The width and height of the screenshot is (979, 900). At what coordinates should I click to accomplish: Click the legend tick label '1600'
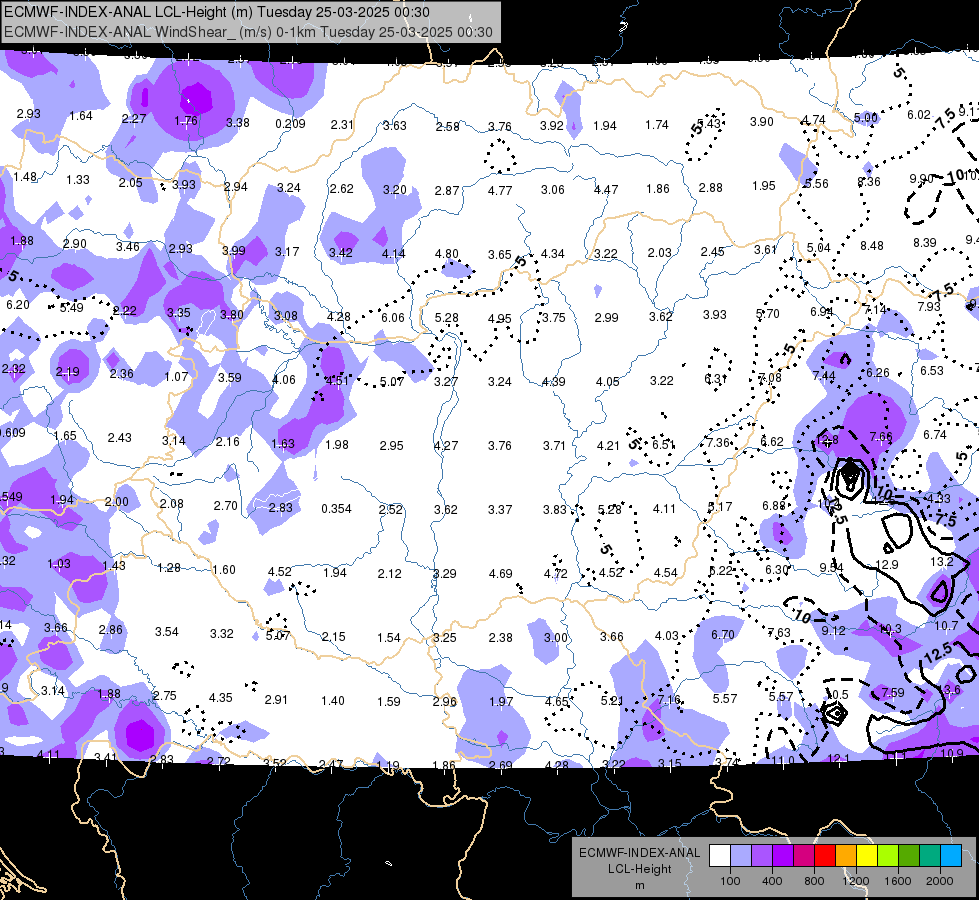coord(897,881)
